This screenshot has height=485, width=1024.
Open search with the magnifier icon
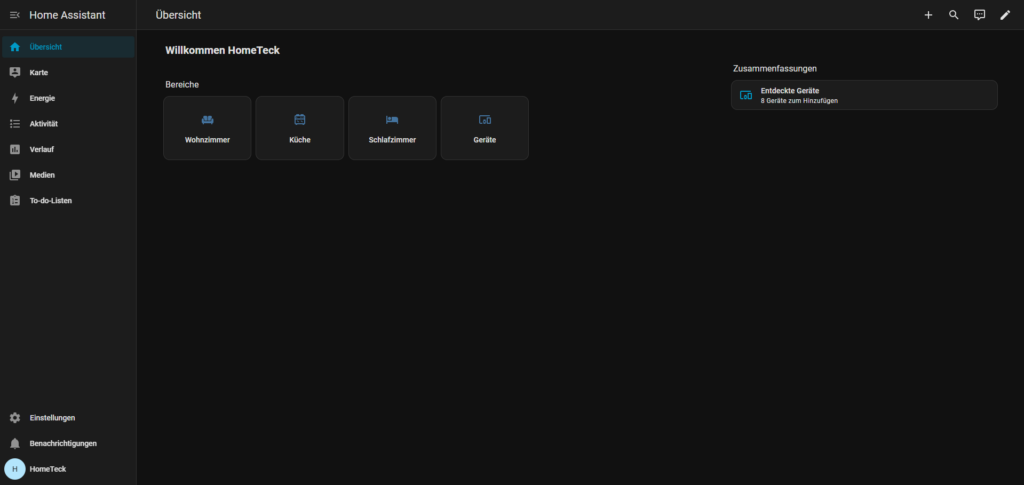click(x=954, y=15)
